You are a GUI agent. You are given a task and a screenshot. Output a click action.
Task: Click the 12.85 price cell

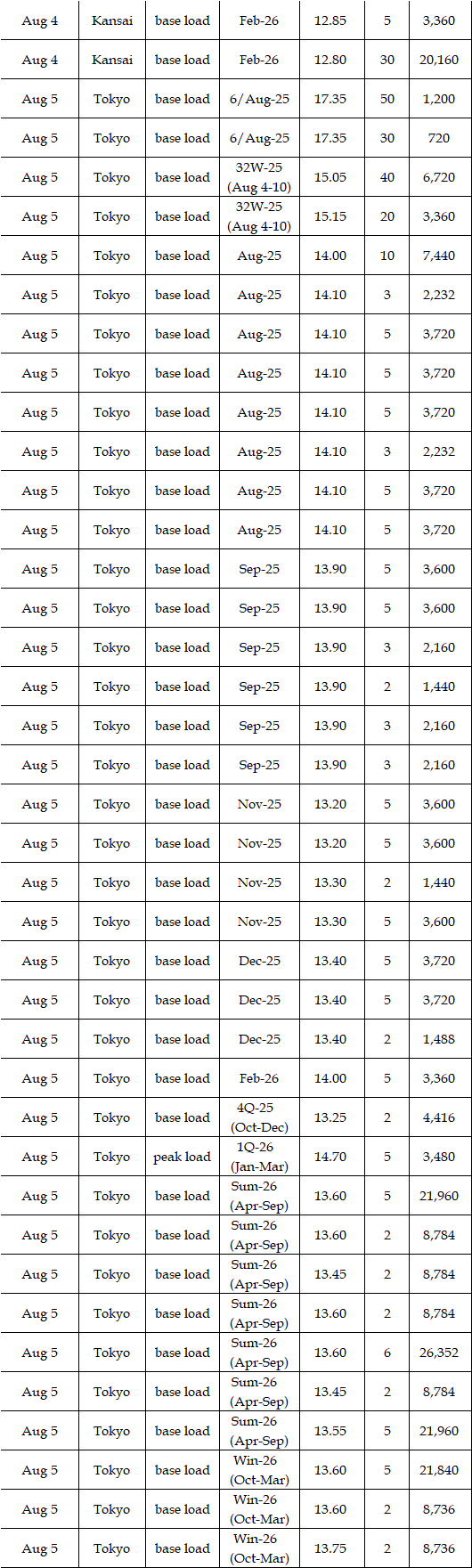[x=330, y=20]
